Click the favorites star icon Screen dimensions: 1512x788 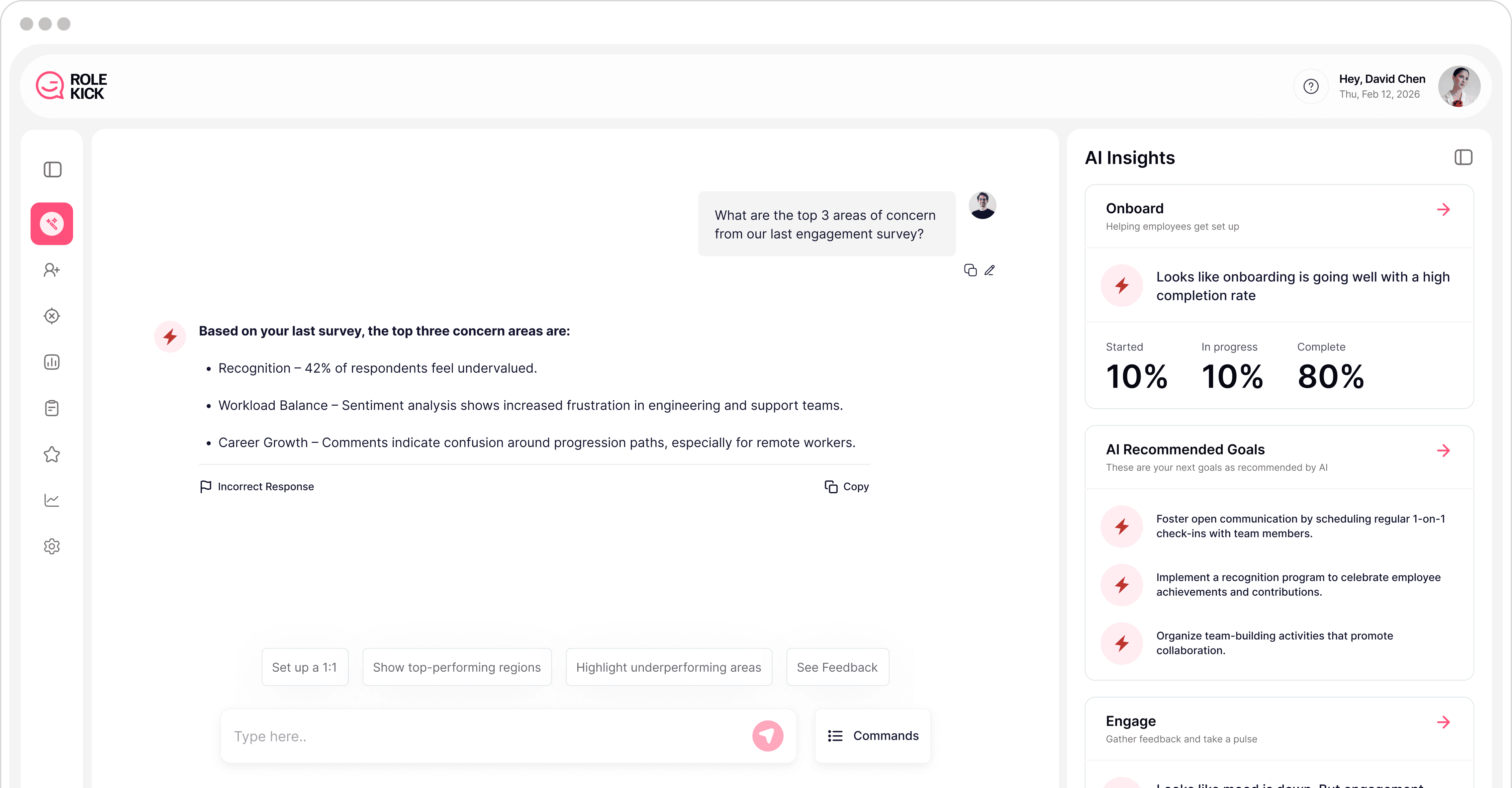point(52,454)
